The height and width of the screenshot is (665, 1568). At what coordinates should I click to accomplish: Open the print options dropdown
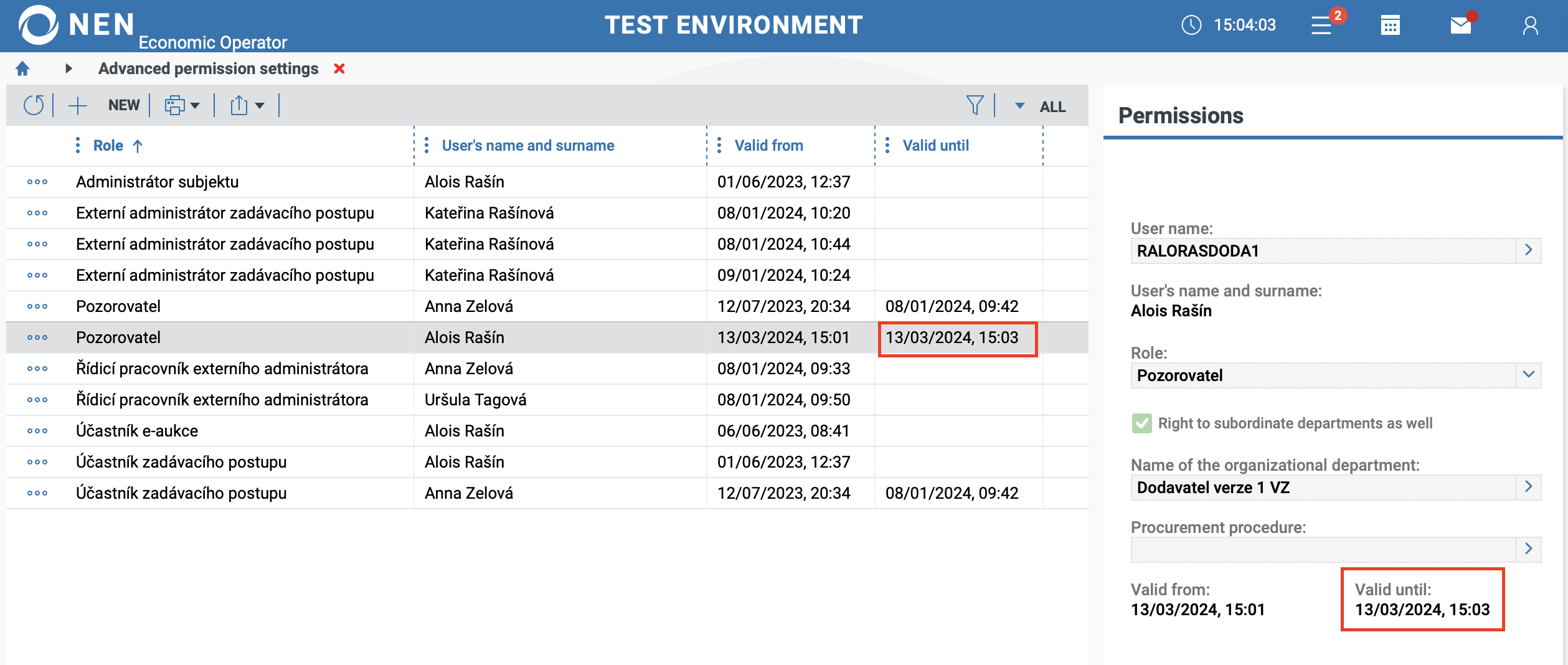[x=182, y=105]
